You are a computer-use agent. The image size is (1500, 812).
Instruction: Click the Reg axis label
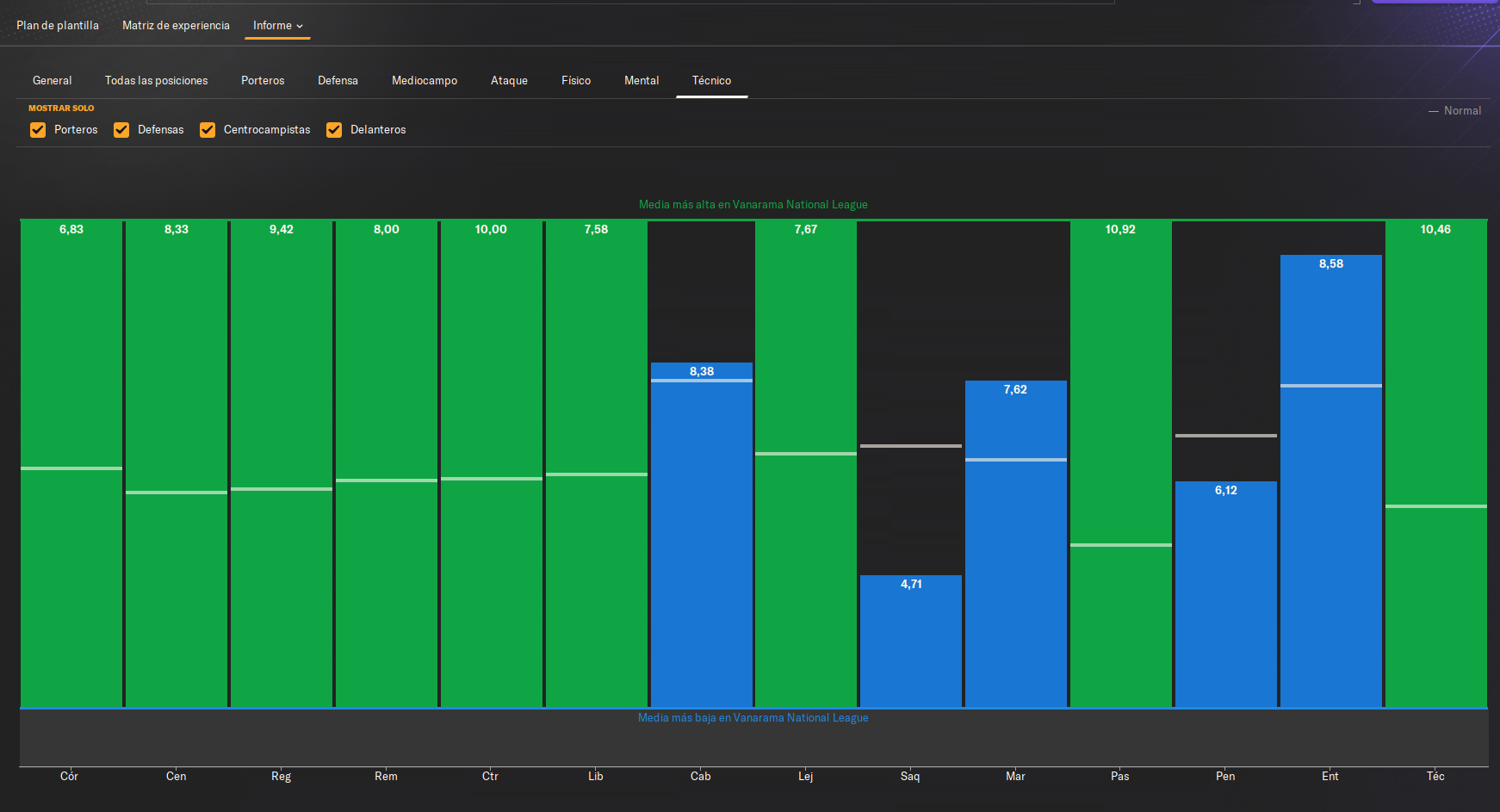pyautogui.click(x=282, y=777)
